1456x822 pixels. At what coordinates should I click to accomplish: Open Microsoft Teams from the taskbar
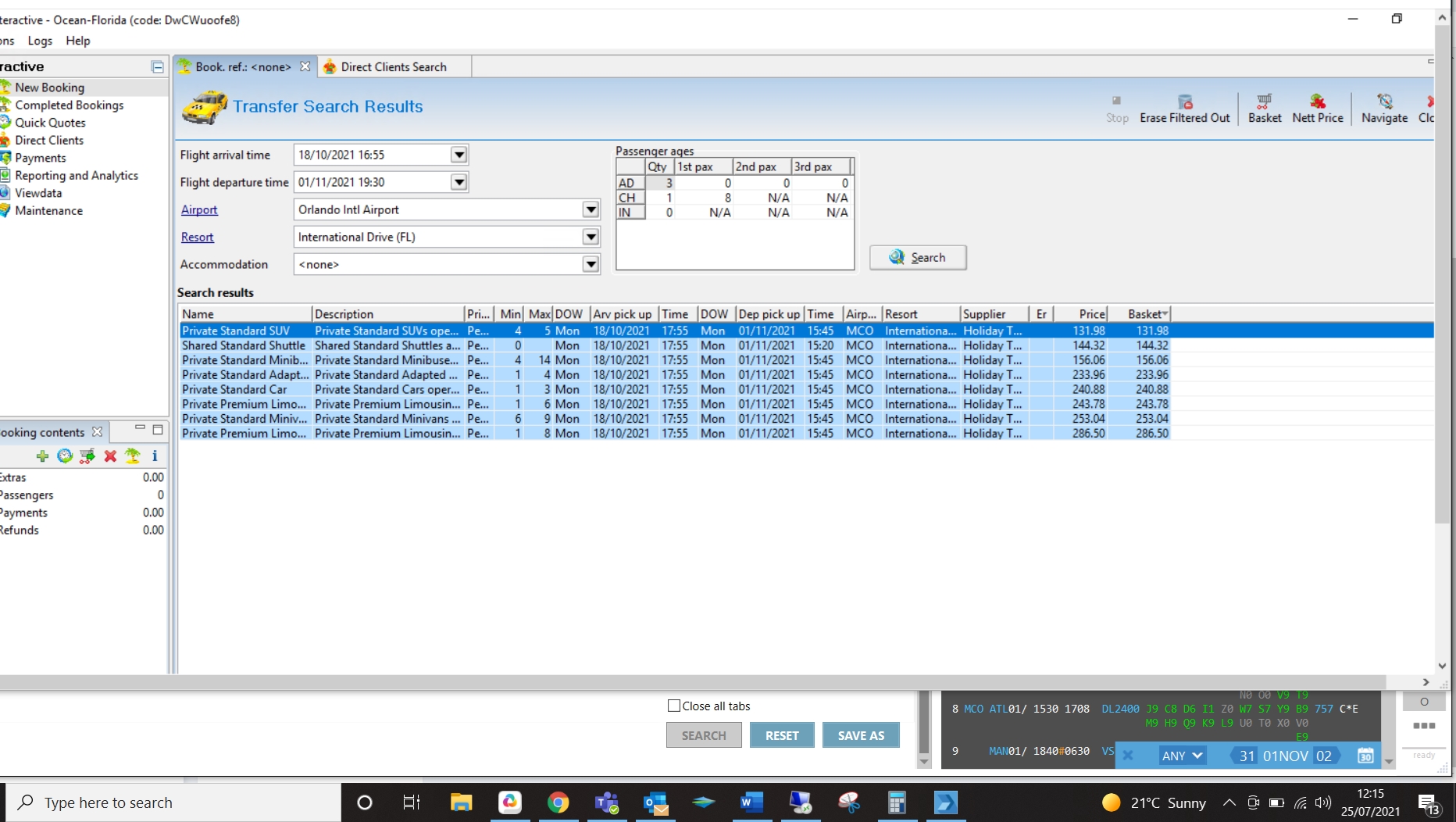point(606,802)
